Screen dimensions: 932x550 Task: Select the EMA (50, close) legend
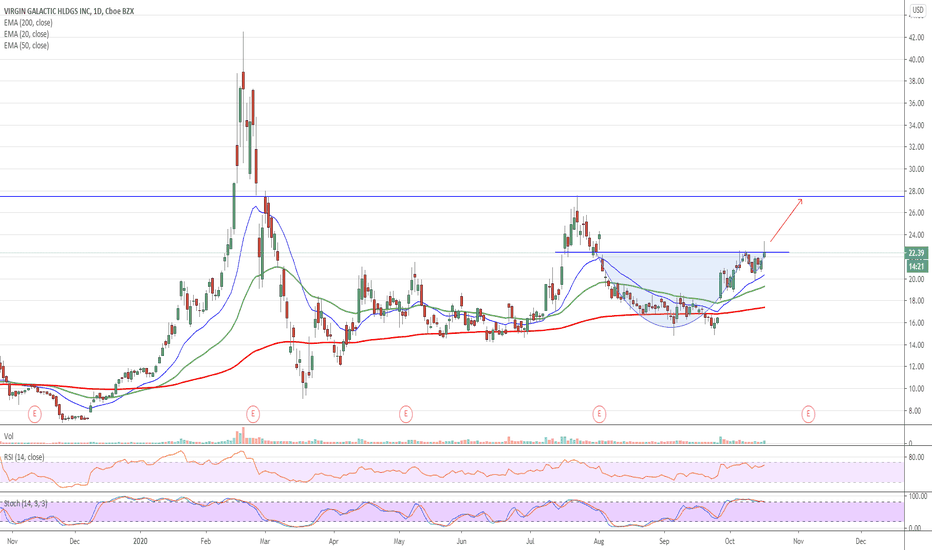pos(26,45)
